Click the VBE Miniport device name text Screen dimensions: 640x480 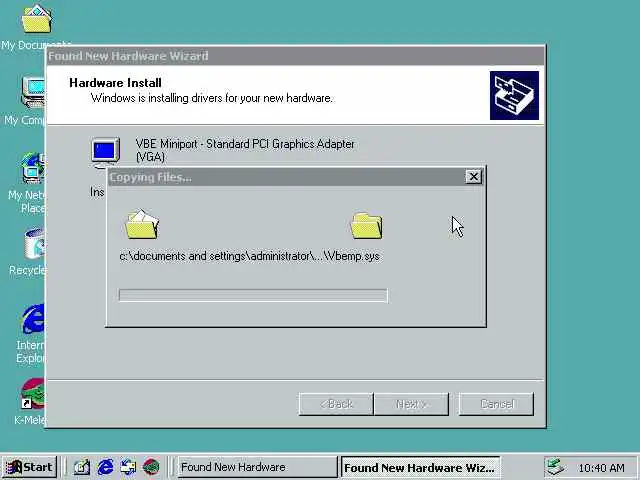[x=245, y=150]
